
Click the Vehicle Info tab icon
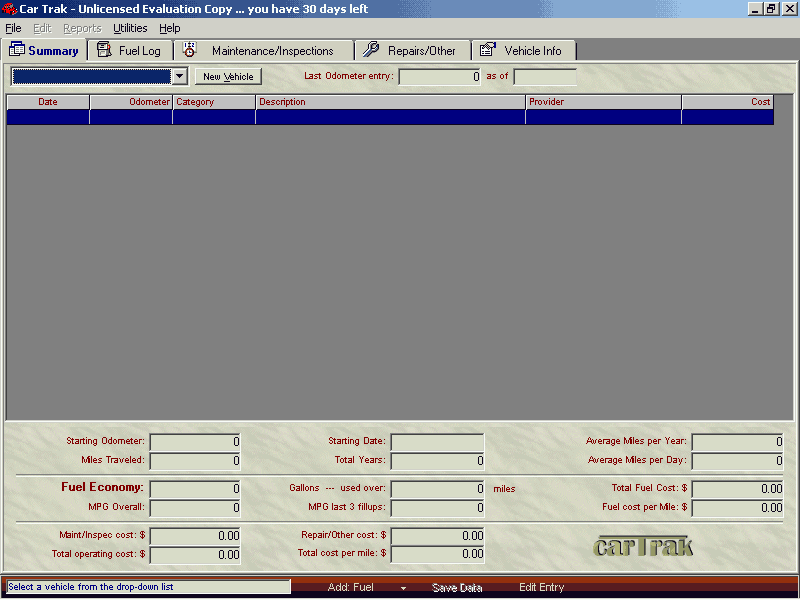point(487,50)
